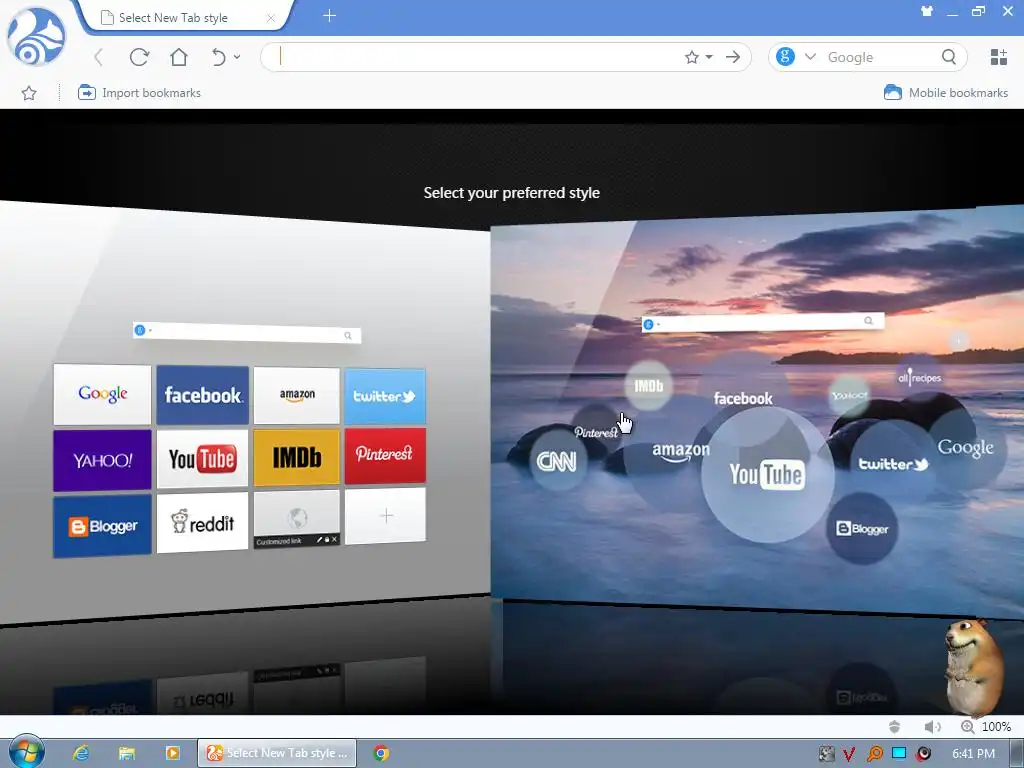Image resolution: width=1024 pixels, height=768 pixels.
Task: Click the Twitter bubble in scenic style
Action: click(x=893, y=464)
